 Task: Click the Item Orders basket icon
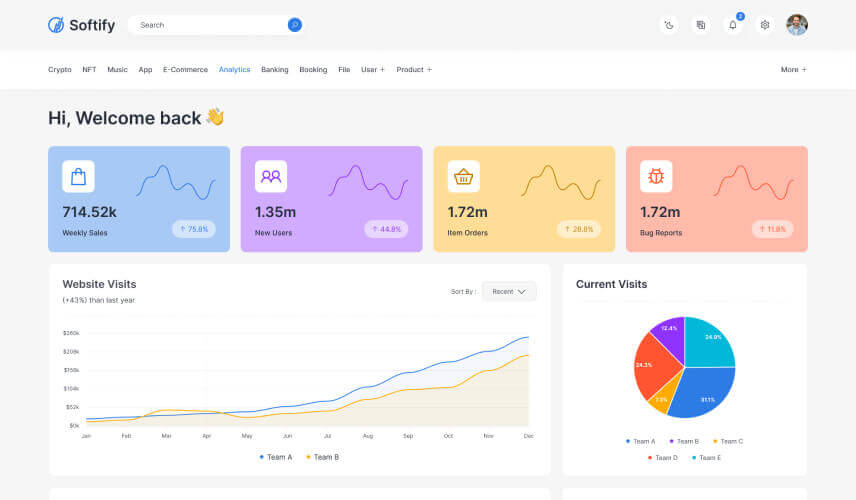pos(463,176)
